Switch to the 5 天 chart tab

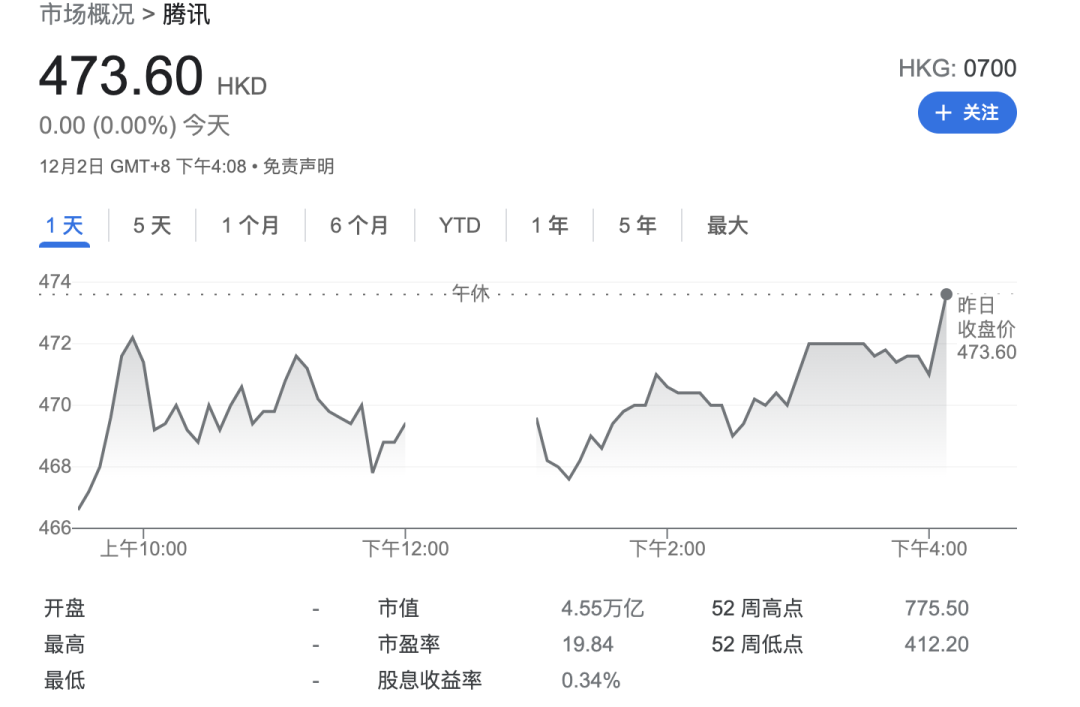[x=152, y=226]
